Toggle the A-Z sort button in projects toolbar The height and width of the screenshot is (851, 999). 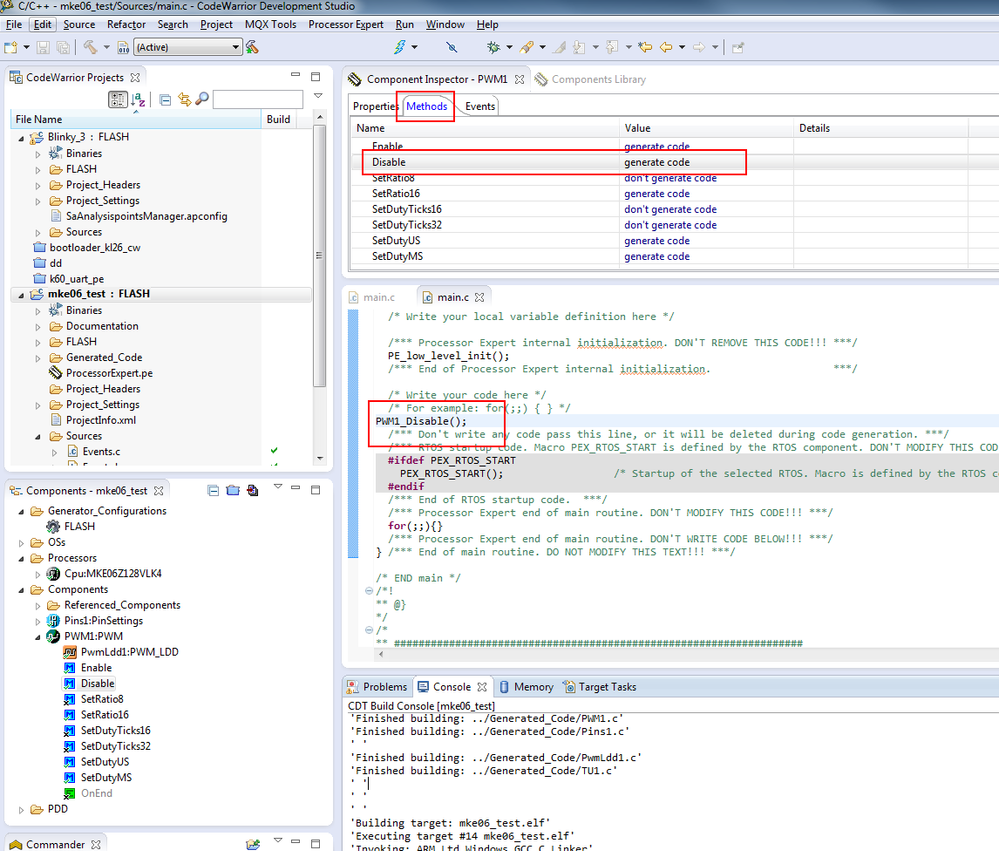pyautogui.click(x=139, y=99)
